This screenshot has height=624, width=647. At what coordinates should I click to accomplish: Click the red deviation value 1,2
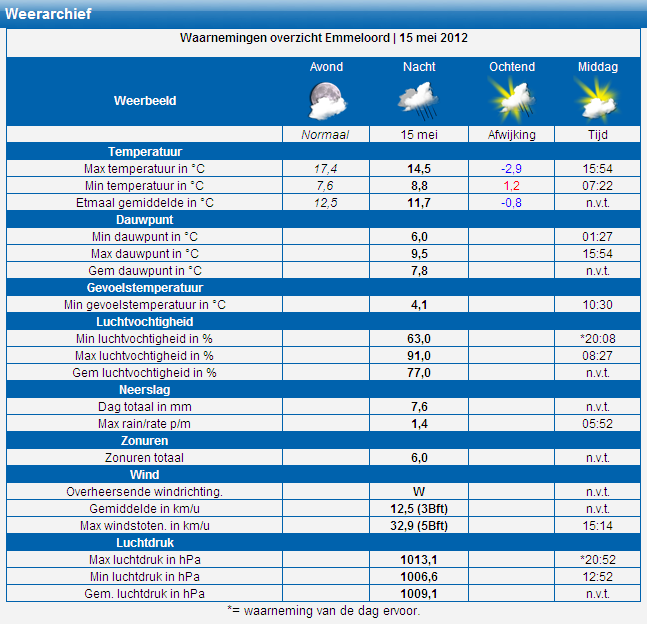click(511, 186)
